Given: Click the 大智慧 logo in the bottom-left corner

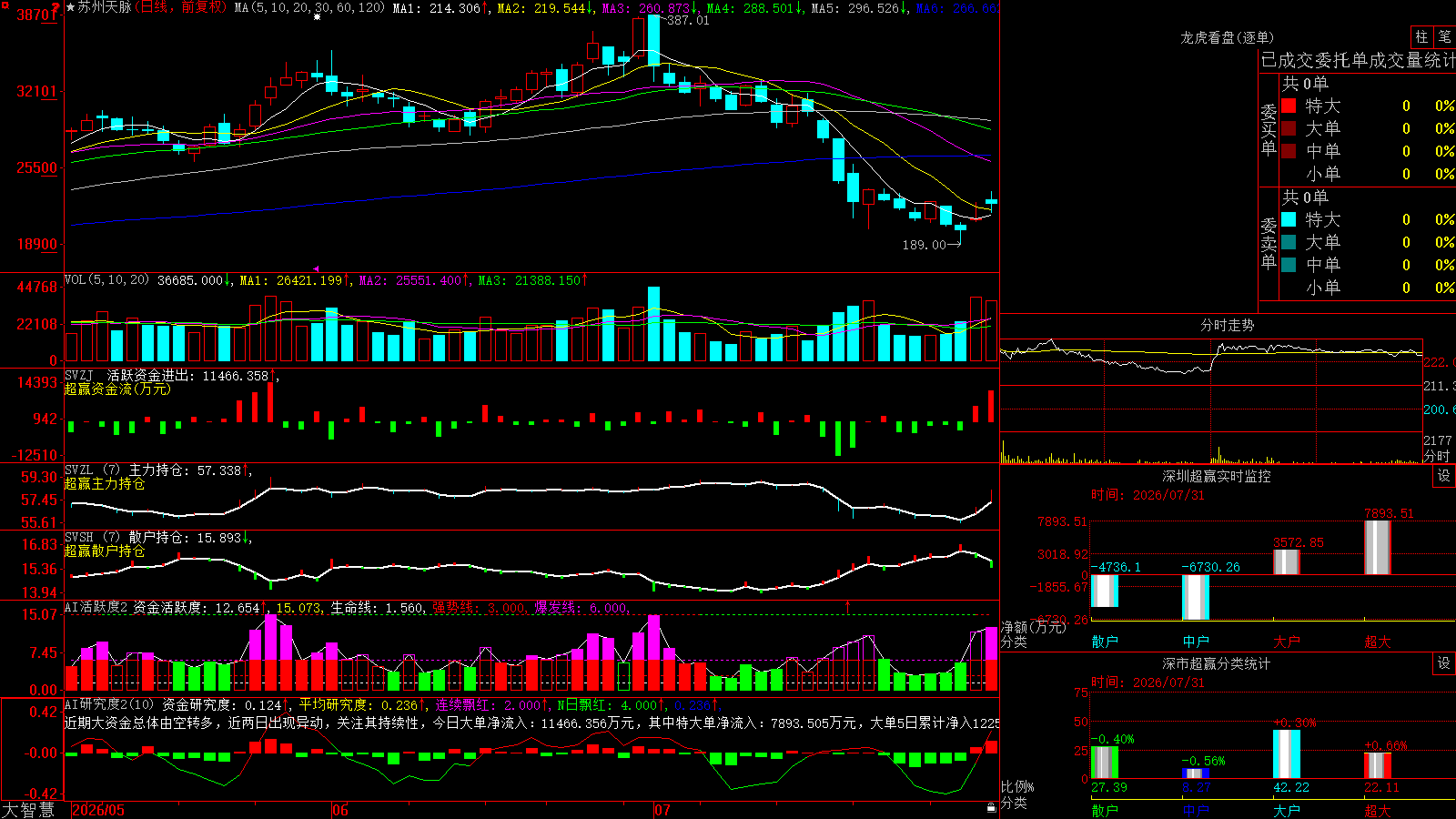Looking at the screenshot, I should coord(28,809).
